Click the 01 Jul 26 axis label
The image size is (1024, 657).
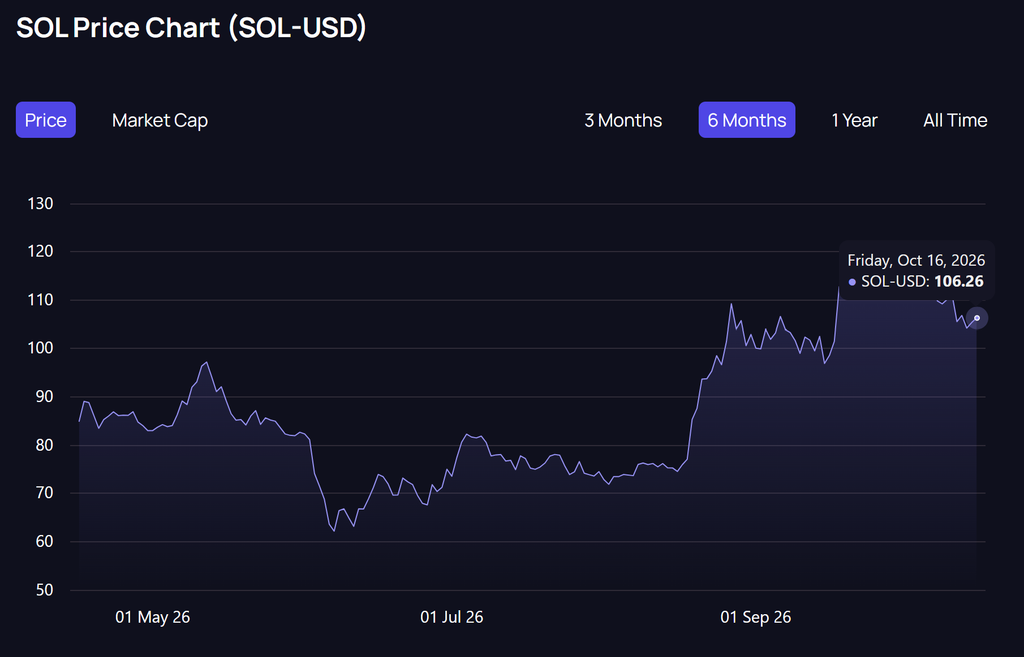pyautogui.click(x=452, y=617)
